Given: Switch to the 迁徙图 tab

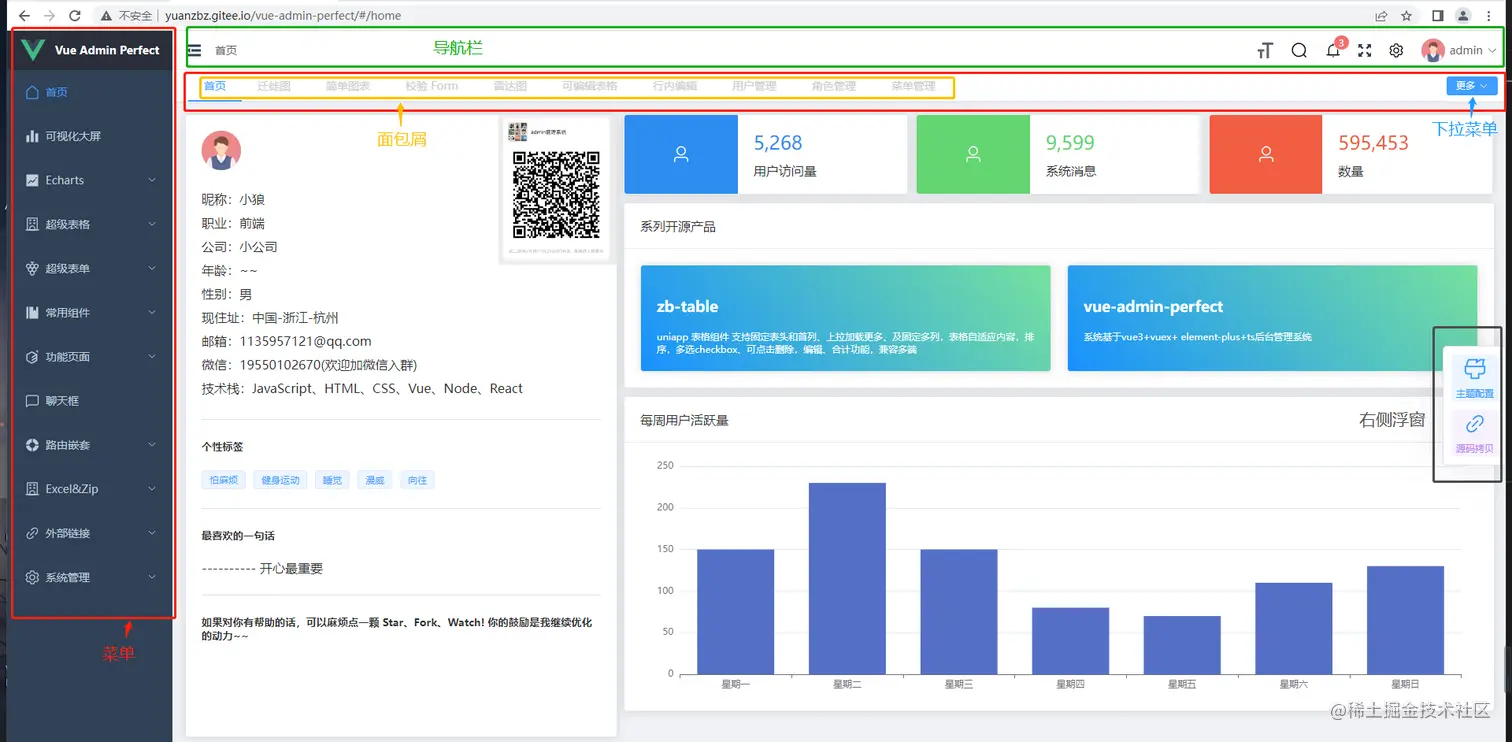Looking at the screenshot, I should (274, 86).
